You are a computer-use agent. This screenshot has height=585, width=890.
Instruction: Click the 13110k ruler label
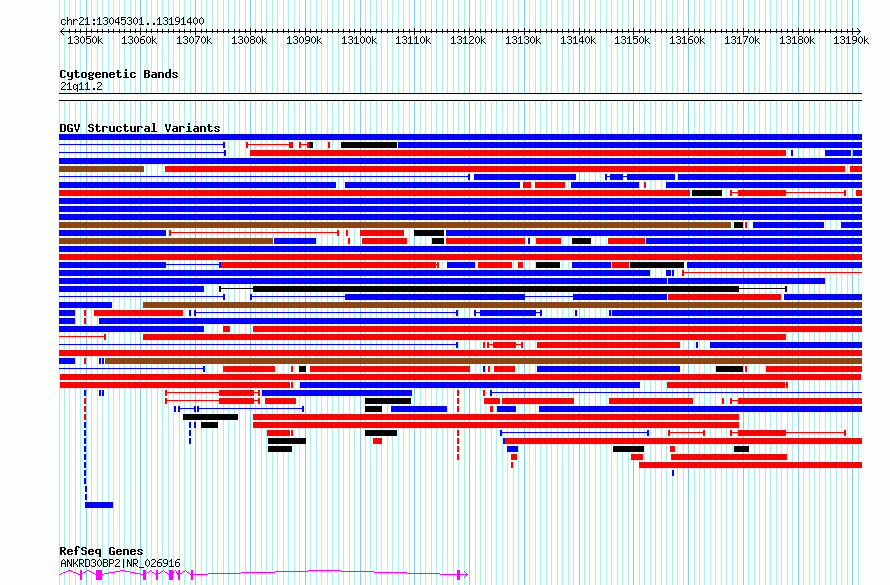(x=413, y=40)
